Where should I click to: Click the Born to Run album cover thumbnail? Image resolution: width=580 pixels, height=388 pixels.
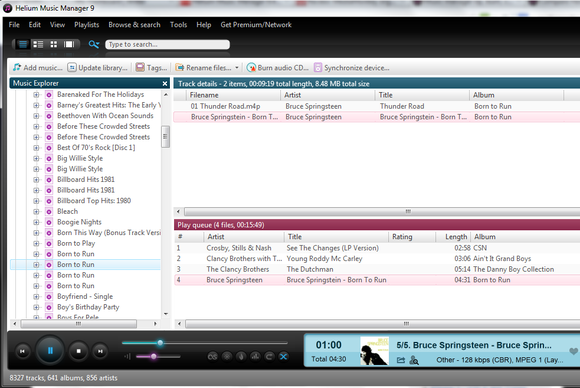[374, 351]
